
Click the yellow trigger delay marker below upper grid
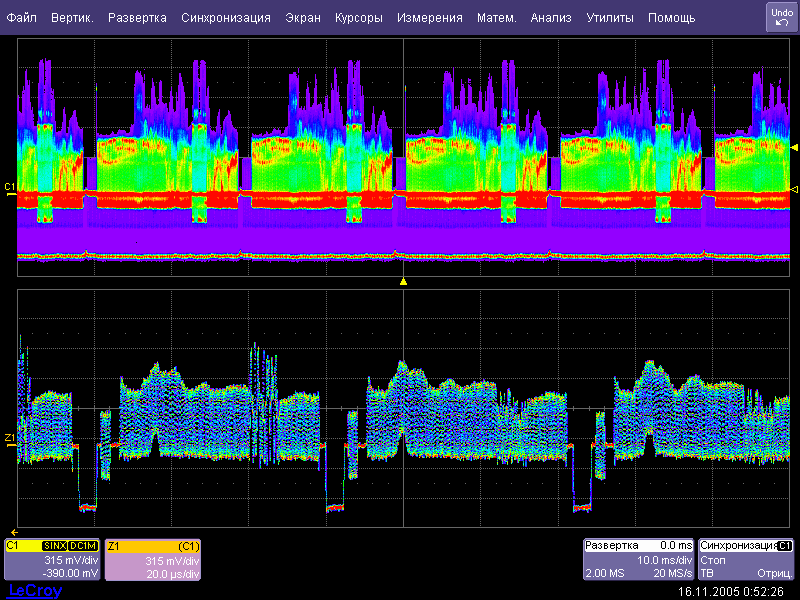(403, 282)
